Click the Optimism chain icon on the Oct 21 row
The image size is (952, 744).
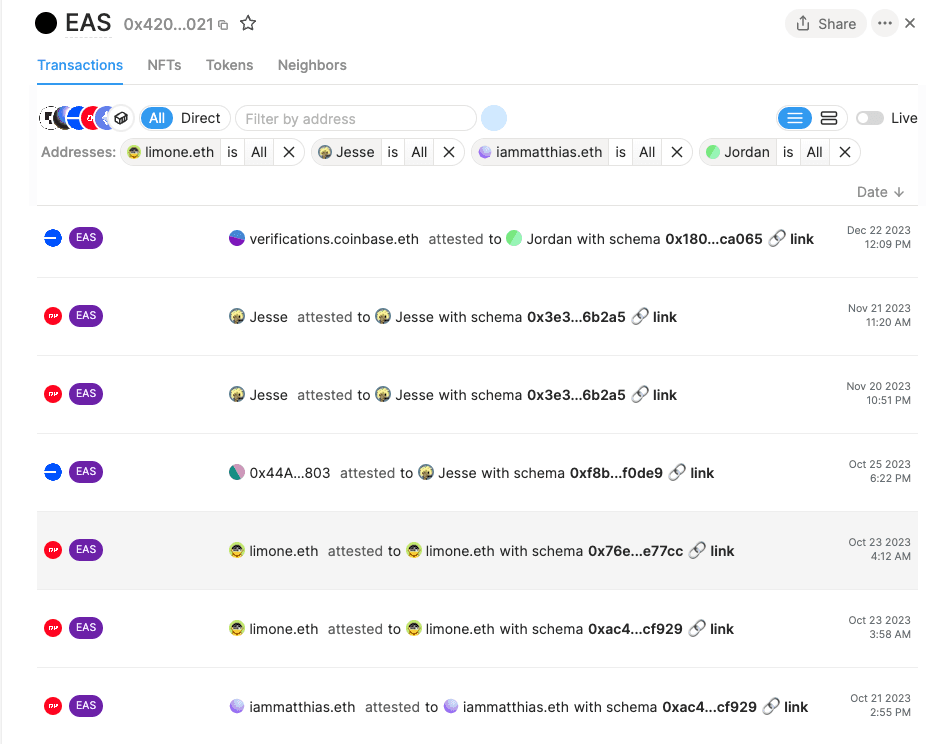point(53,706)
